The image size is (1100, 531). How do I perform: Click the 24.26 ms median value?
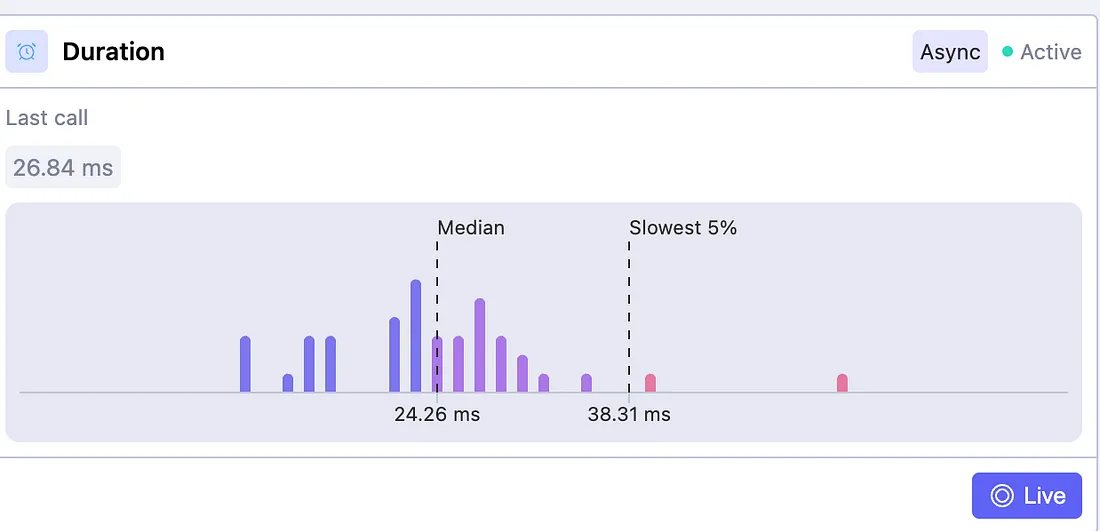[x=437, y=414]
